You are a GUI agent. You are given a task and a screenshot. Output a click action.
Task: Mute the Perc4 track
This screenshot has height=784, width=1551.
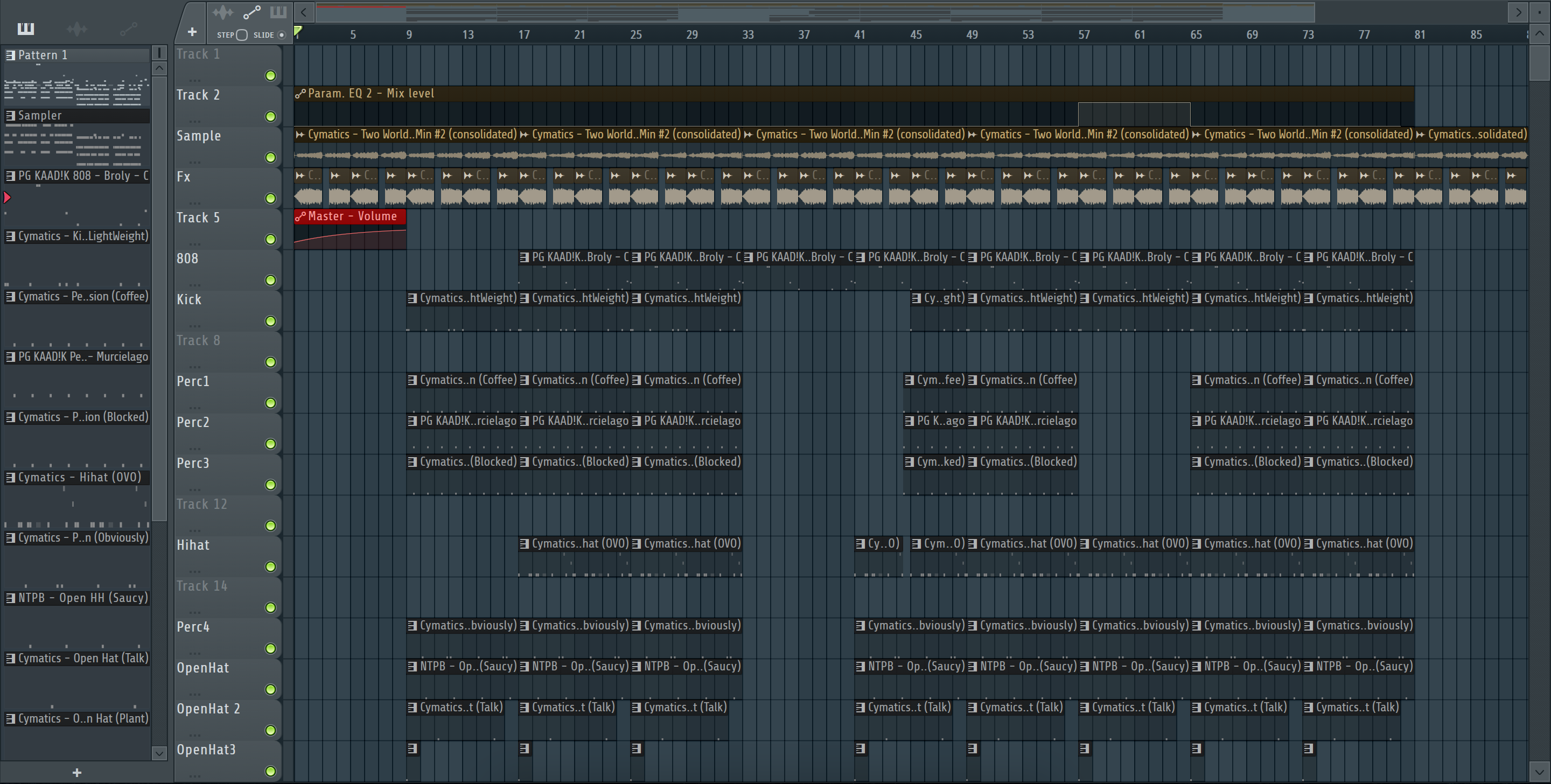(x=270, y=649)
